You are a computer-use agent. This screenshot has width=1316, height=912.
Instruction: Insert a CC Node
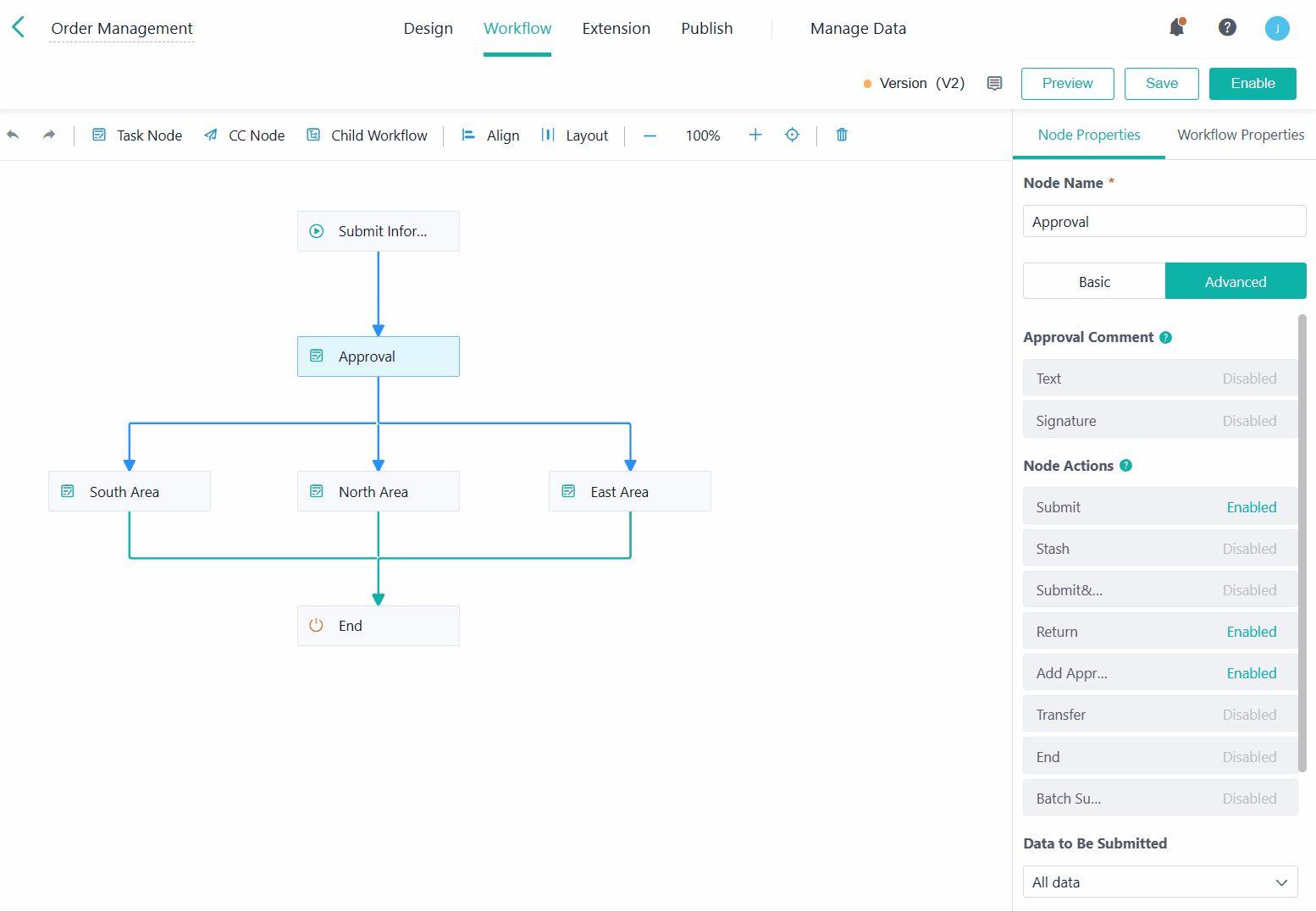click(244, 135)
